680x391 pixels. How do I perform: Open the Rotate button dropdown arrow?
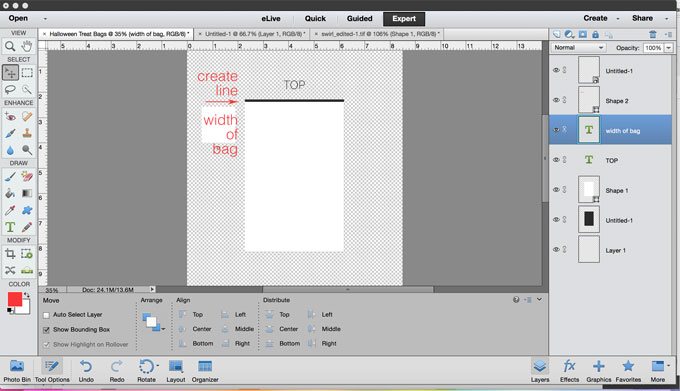157,365
